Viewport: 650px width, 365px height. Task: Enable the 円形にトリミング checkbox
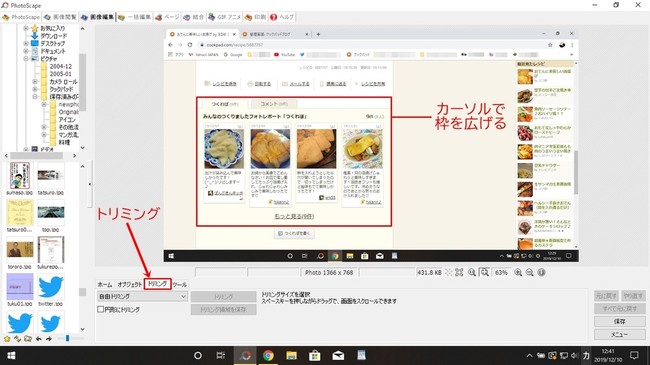100,309
